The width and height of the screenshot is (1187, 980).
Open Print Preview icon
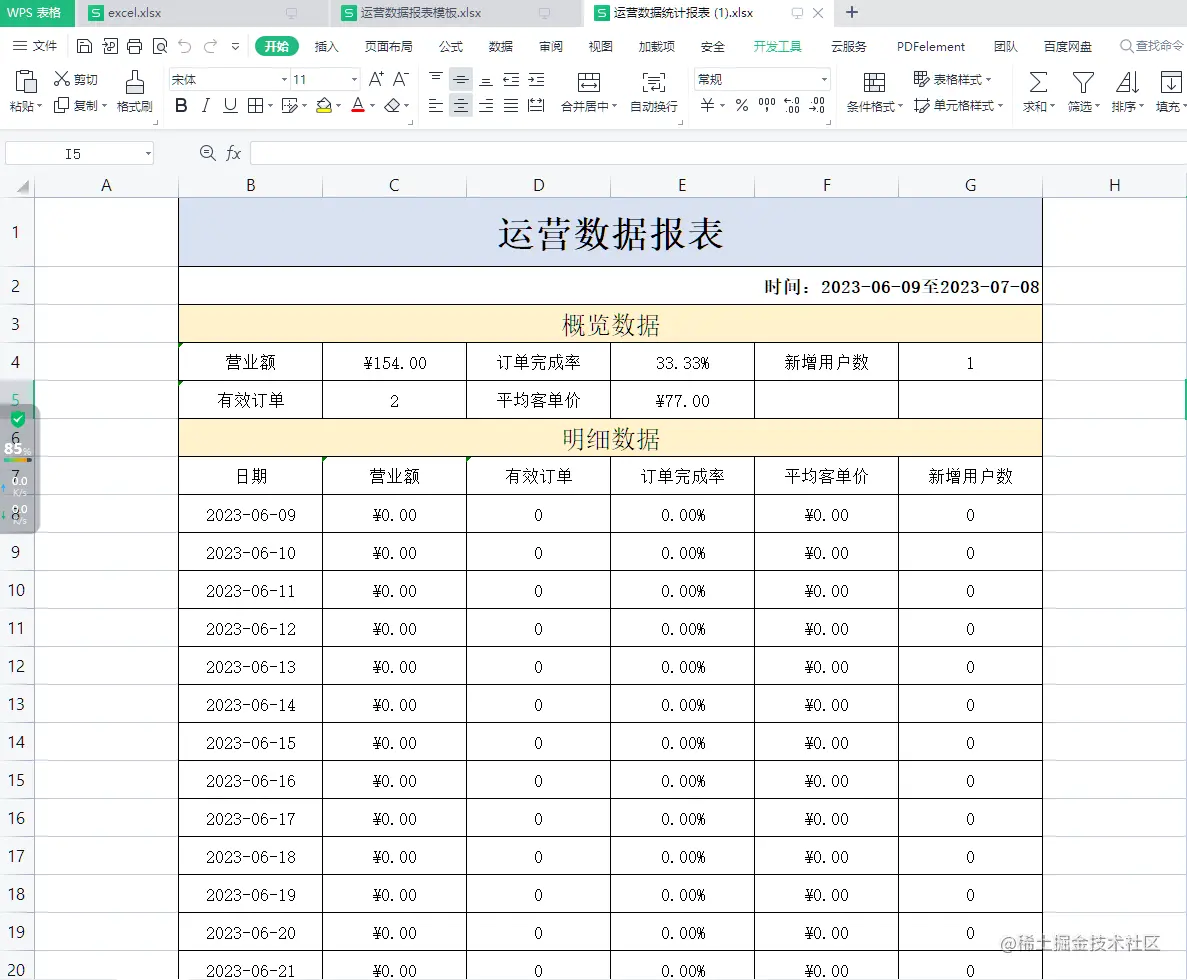click(160, 46)
